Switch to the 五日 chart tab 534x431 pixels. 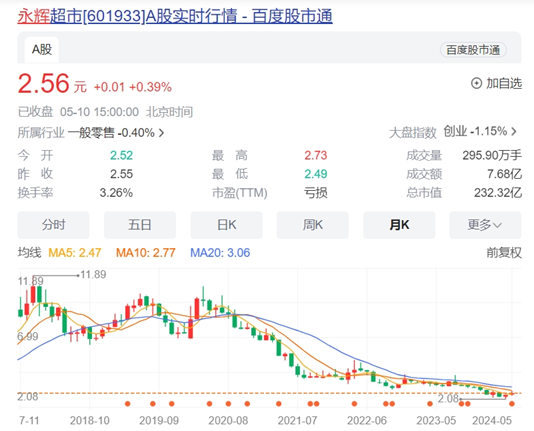[x=140, y=225]
